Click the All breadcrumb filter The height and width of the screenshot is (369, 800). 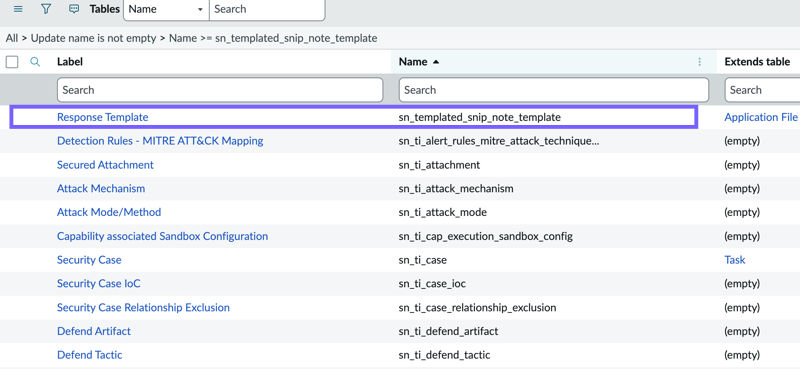coord(12,38)
